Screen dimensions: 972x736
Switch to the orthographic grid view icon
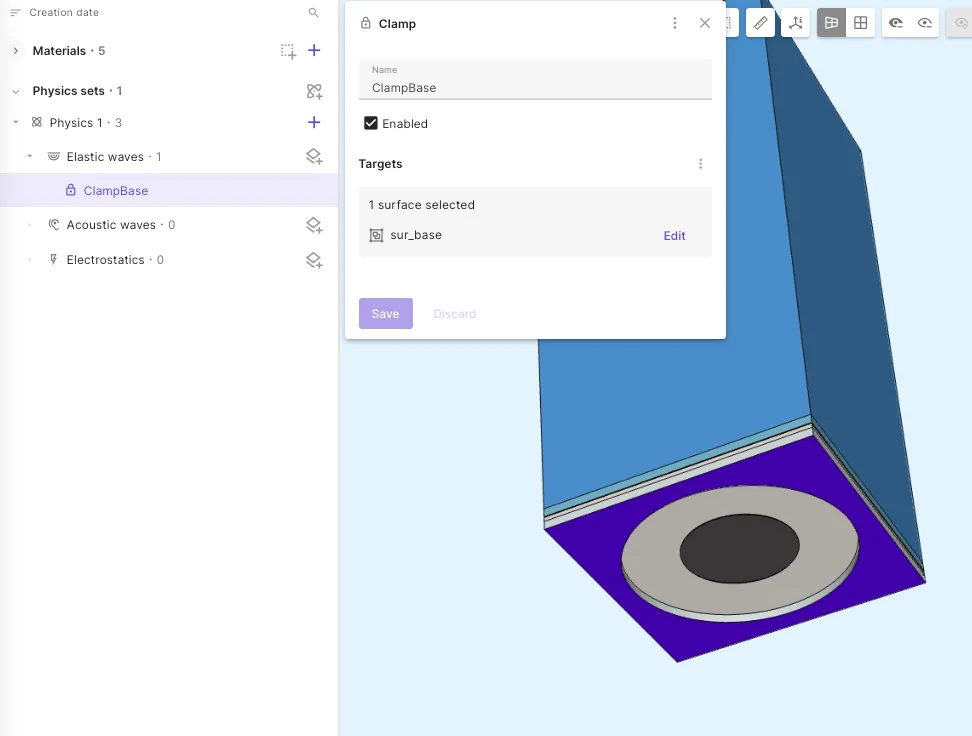860,23
